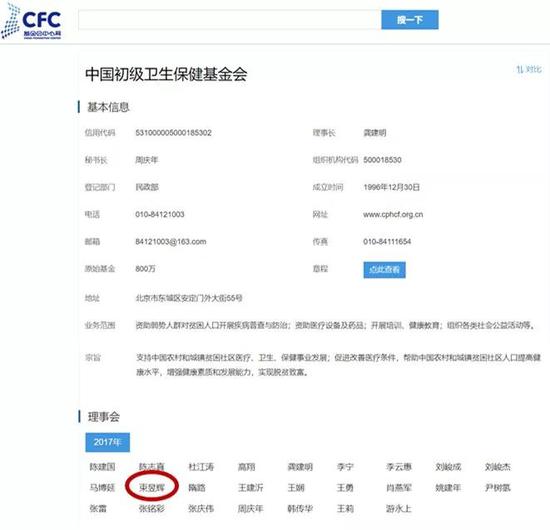Click the 理事长 value 龚建明
The image size is (550, 530).
pyautogui.click(x=375, y=133)
